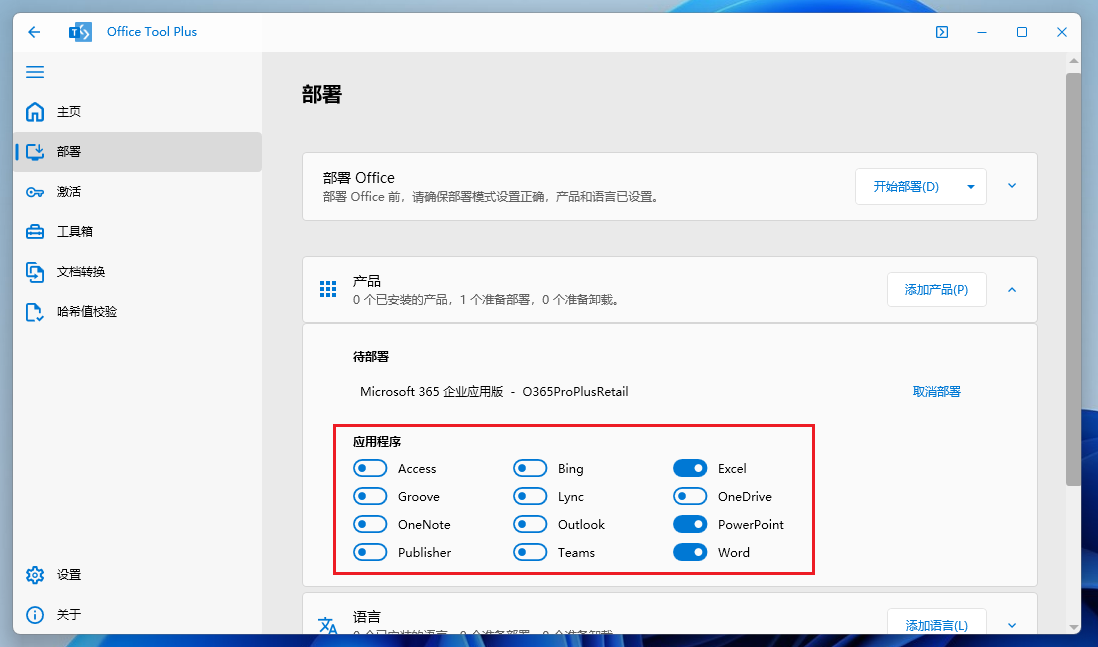Image resolution: width=1098 pixels, height=647 pixels.
Task: Expand the 部署 Office card chevron
Action: [x=1012, y=186]
